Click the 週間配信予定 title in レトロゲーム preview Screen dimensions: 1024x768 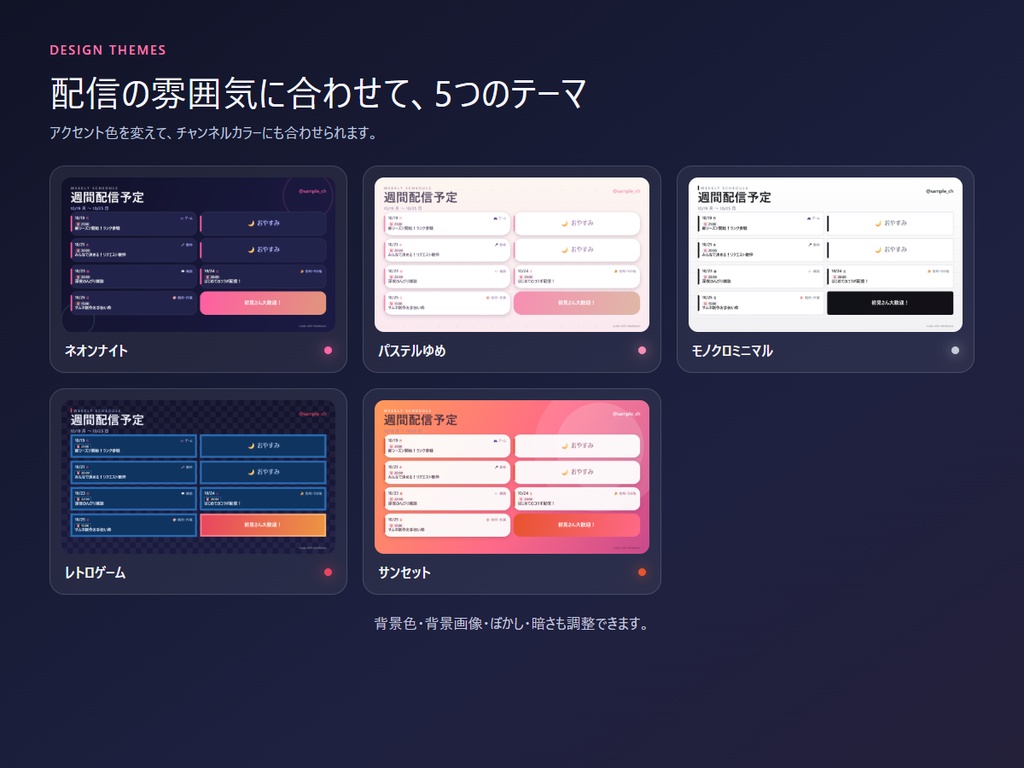[x=107, y=420]
